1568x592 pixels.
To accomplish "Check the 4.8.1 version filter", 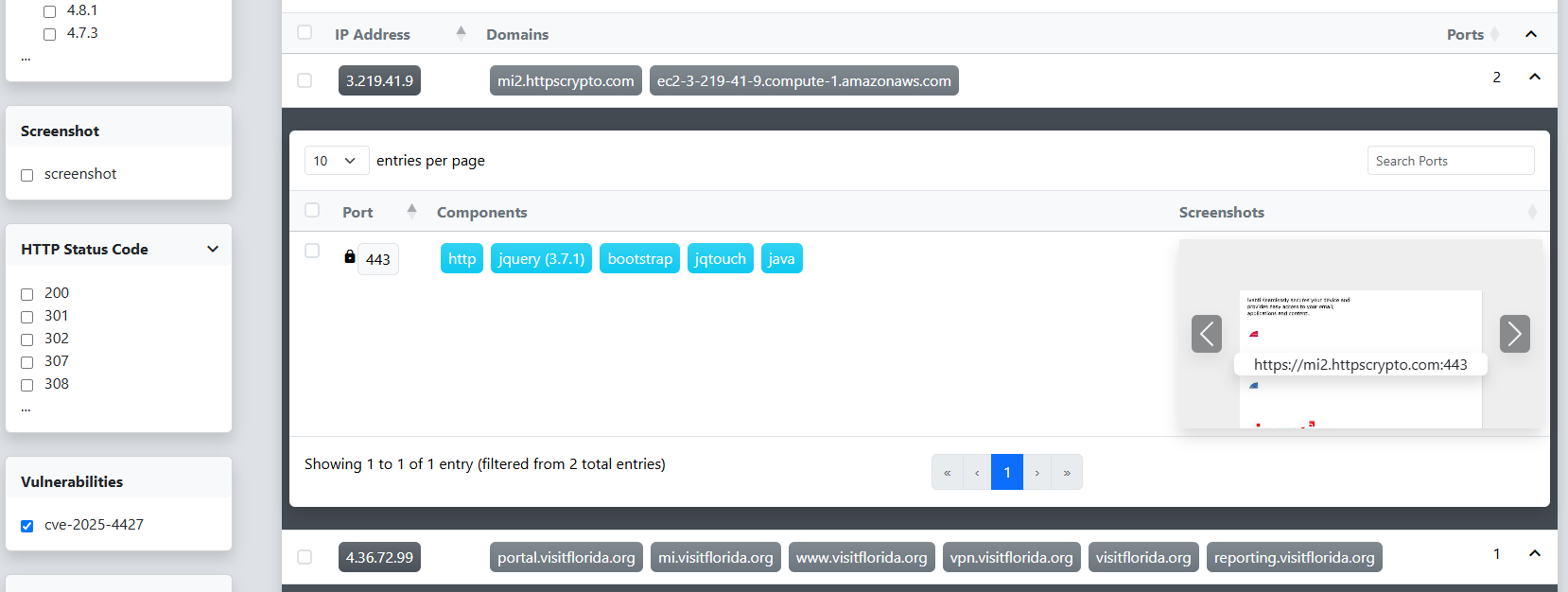I will click(49, 11).
